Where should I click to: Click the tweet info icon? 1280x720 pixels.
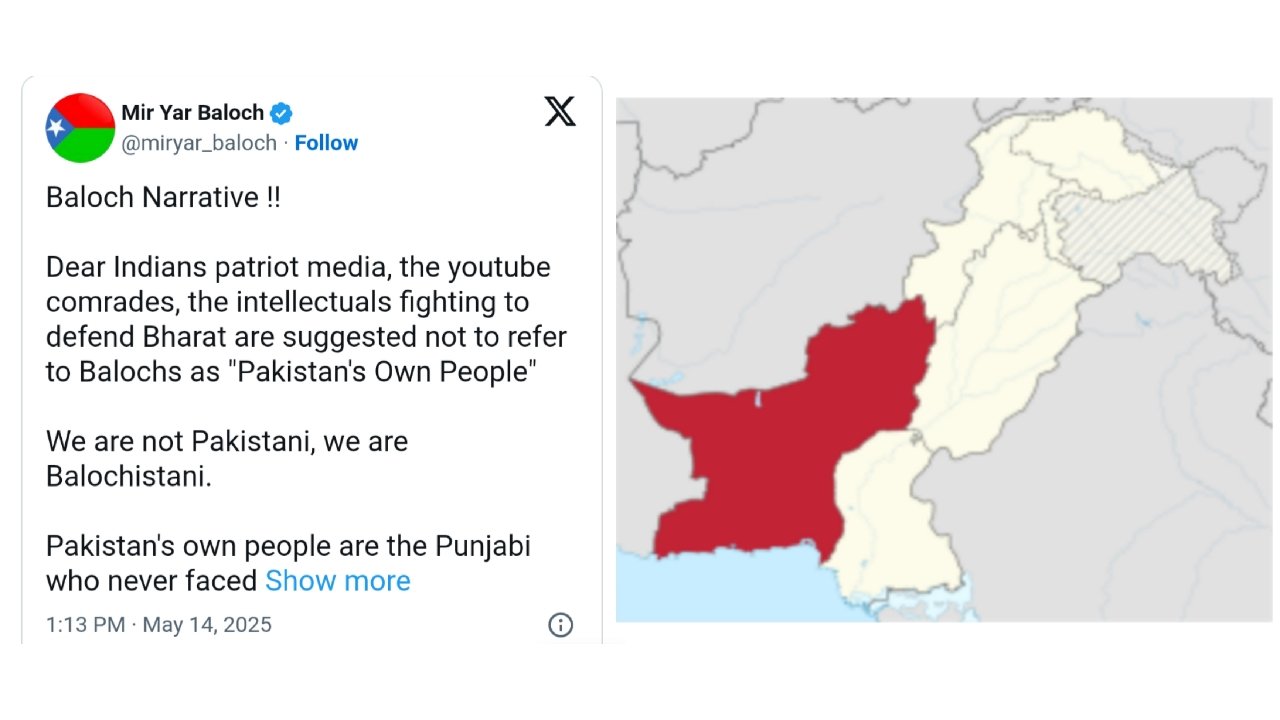(560, 625)
